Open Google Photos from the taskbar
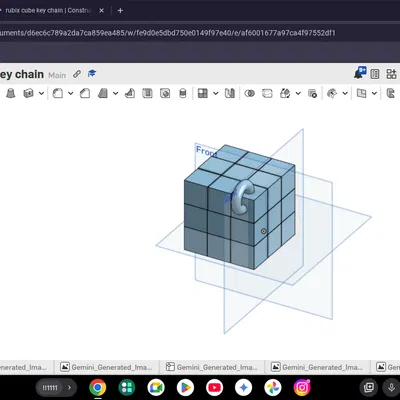The height and width of the screenshot is (400, 400). tap(273, 387)
